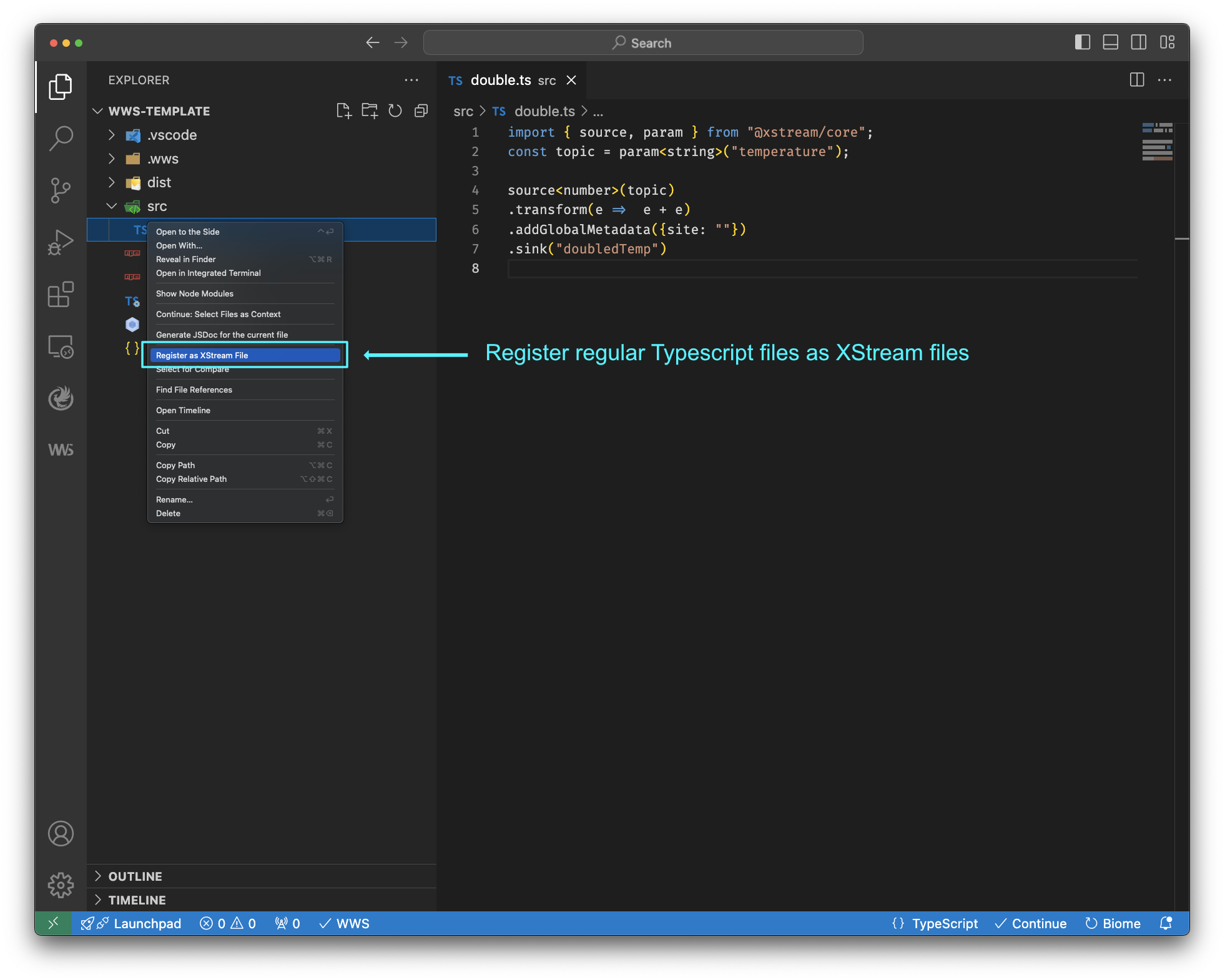This screenshot has width=1225, height=980.
Task: Close the double.ts editor tab
Action: [x=571, y=80]
